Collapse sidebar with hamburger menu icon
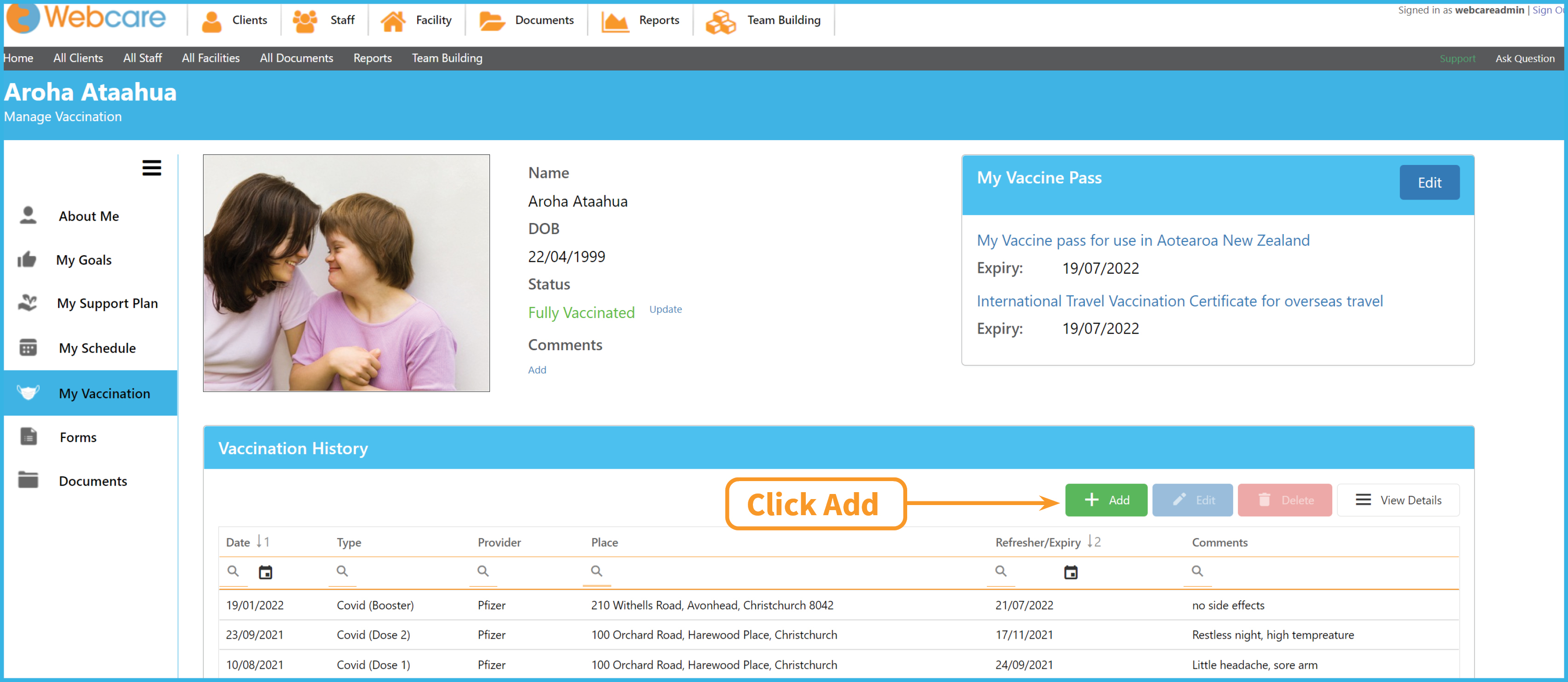The image size is (1568, 682). [152, 167]
